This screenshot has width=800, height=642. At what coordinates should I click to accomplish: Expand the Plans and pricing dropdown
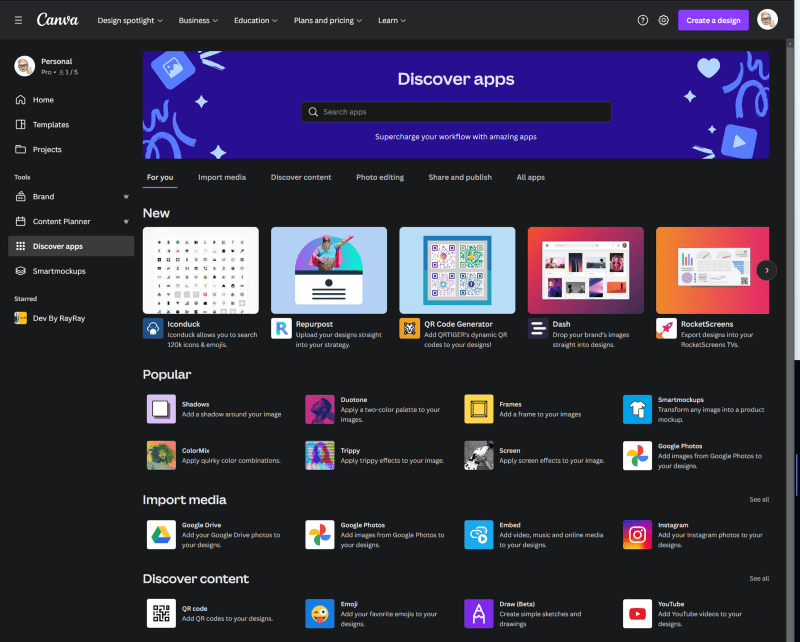(x=328, y=20)
